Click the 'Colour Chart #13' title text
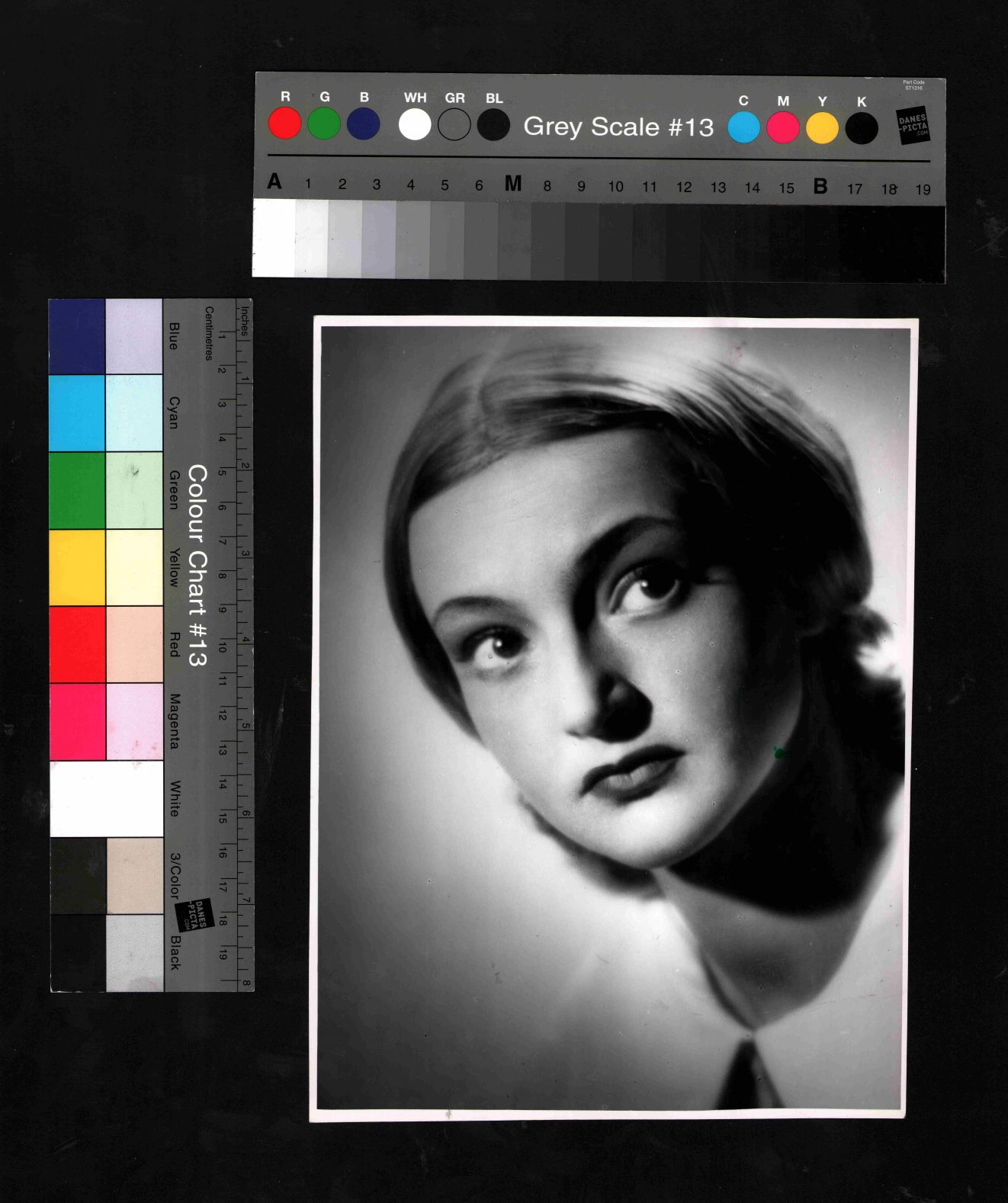 (x=197, y=565)
